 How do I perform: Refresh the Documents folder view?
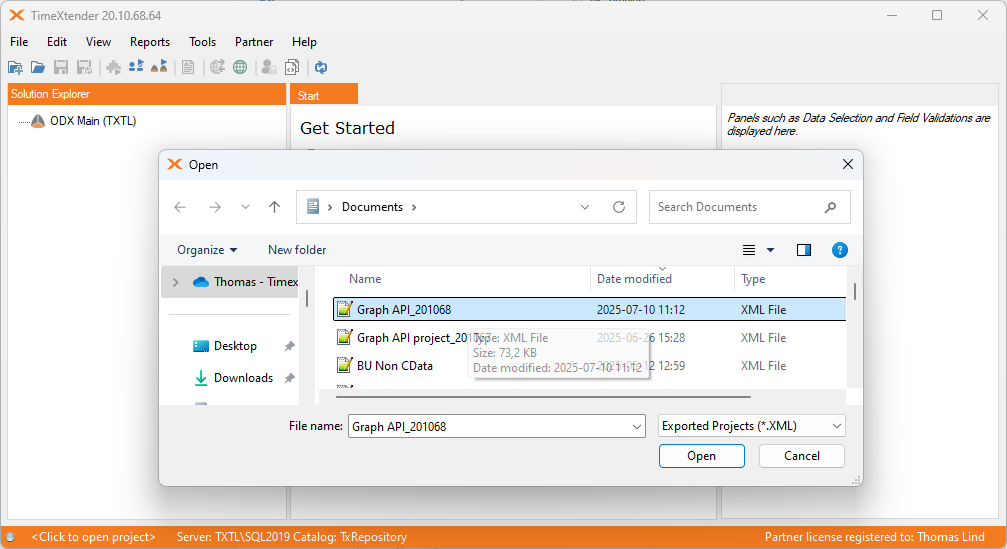(619, 207)
